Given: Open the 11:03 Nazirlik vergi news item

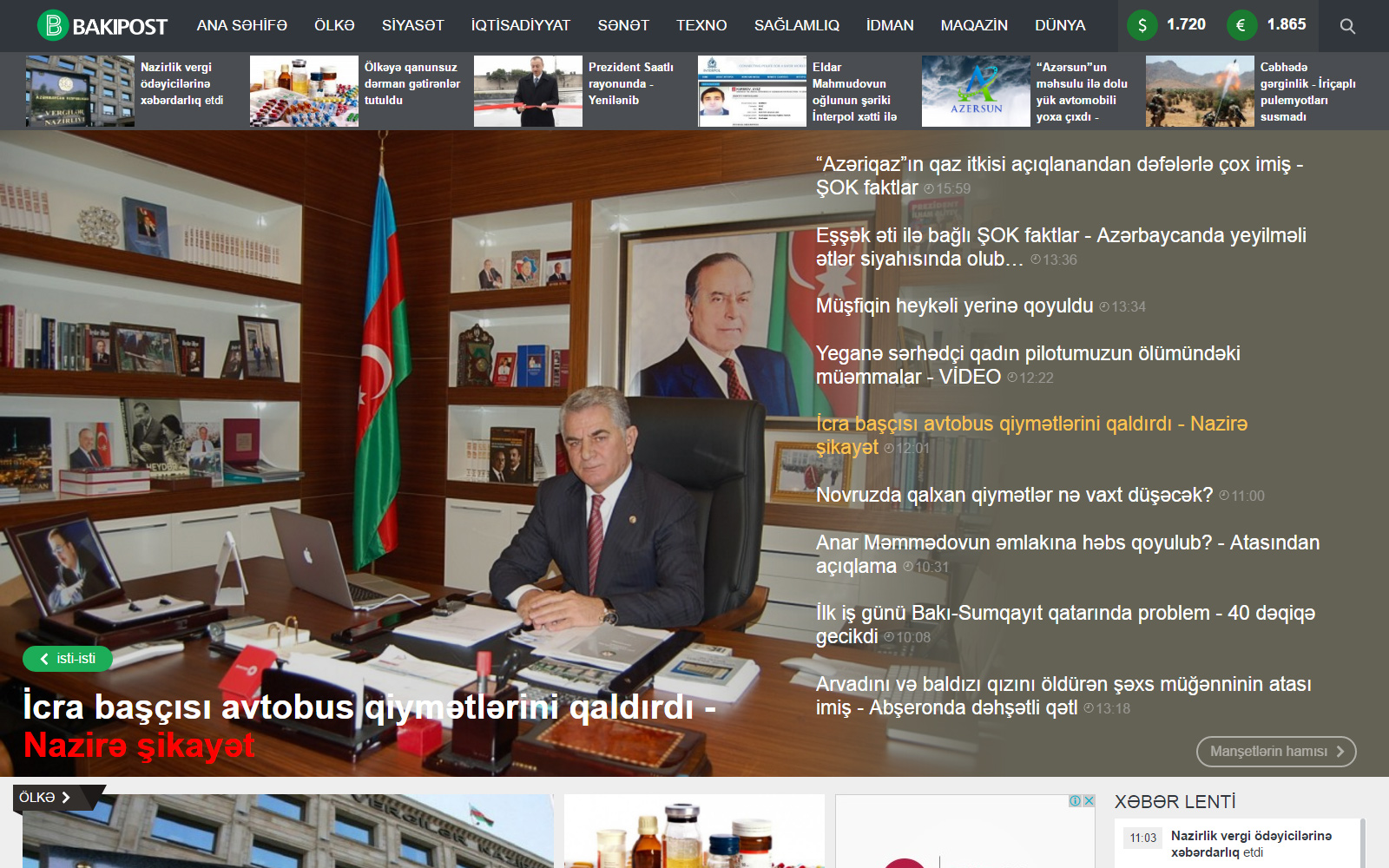Looking at the screenshot, I should point(1250,843).
